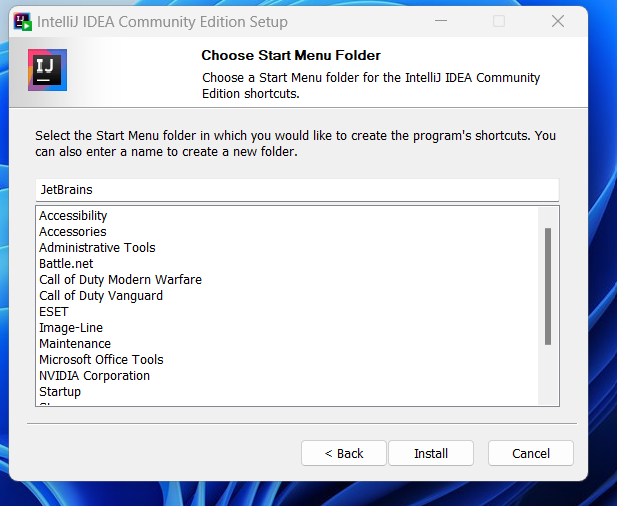Click the JetBrains folder name field
The height and width of the screenshot is (506, 617).
[297, 190]
